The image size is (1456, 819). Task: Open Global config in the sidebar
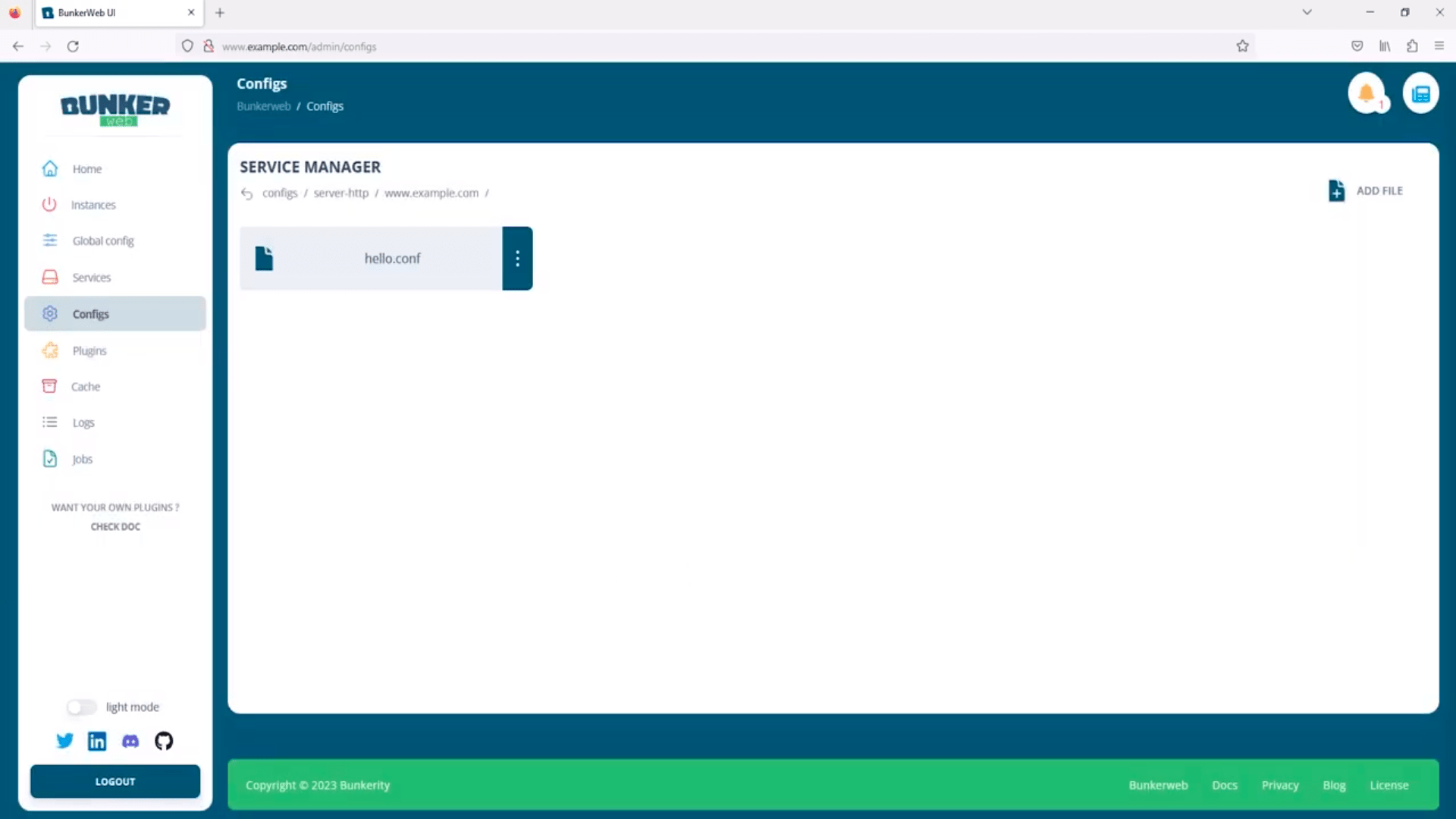pyautogui.click(x=115, y=240)
